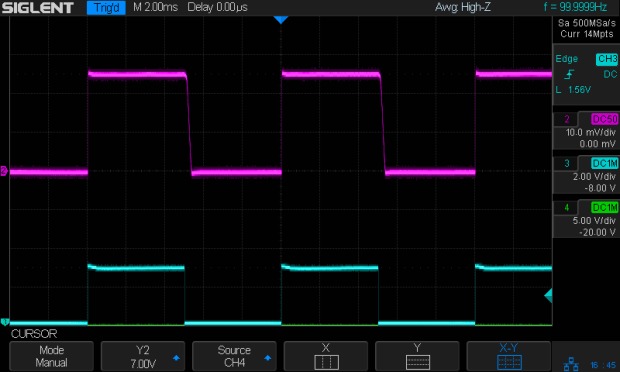Click channel 4 green DC1M coupling badge

coord(605,208)
